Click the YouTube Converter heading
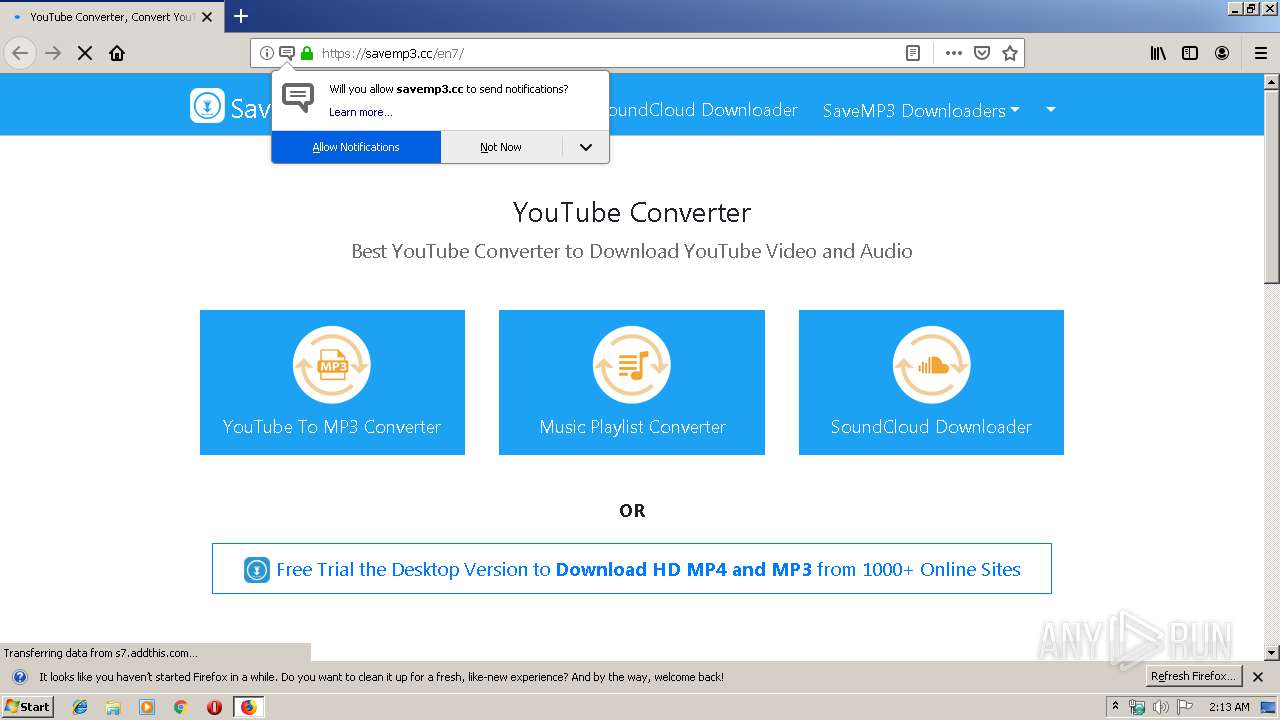This screenshot has height=720, width=1280. 632,212
